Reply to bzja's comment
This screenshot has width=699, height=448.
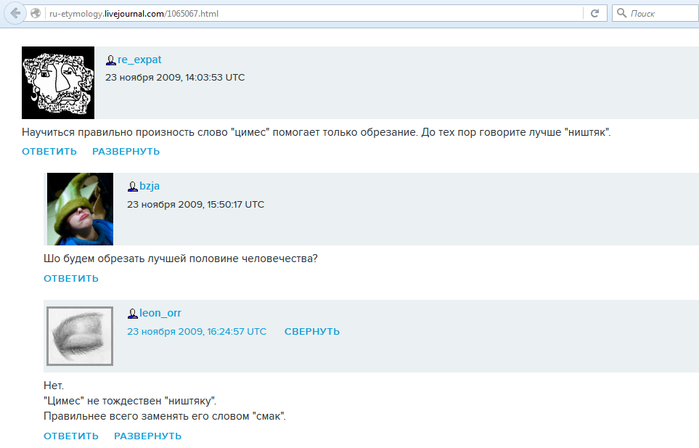(x=71, y=279)
